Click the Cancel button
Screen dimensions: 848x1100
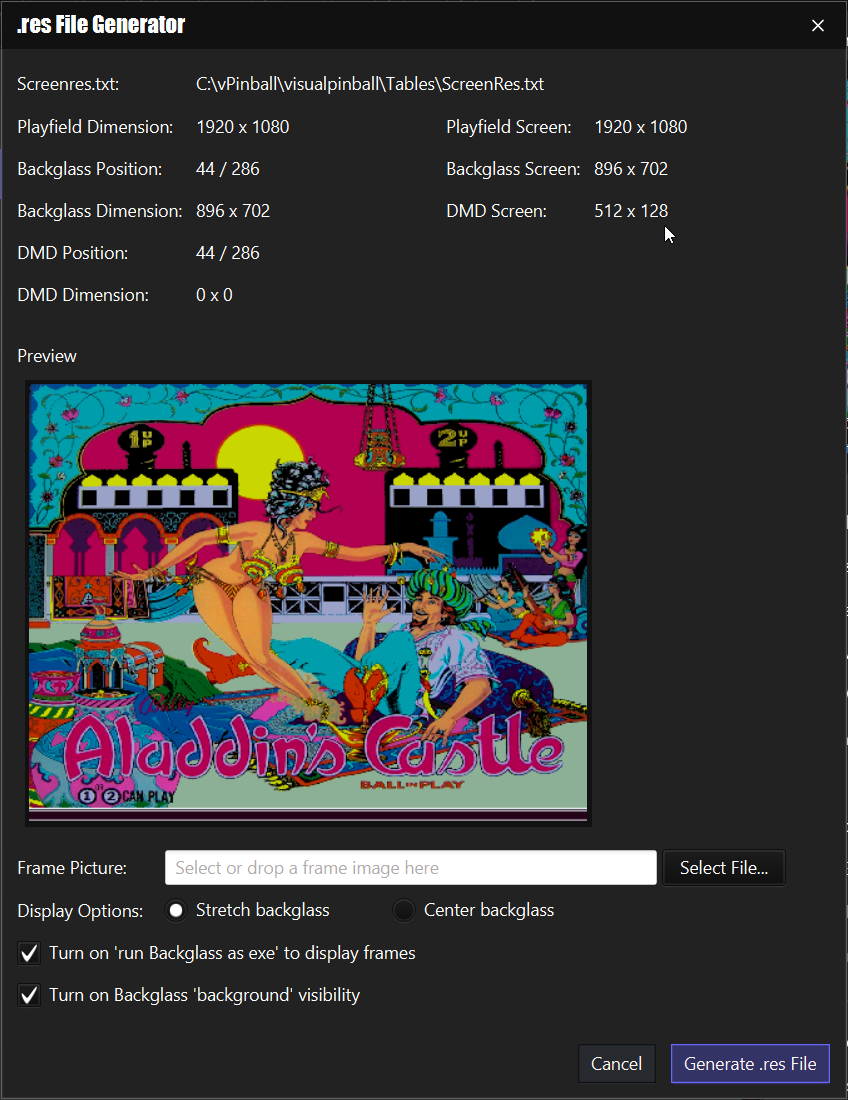point(617,1064)
